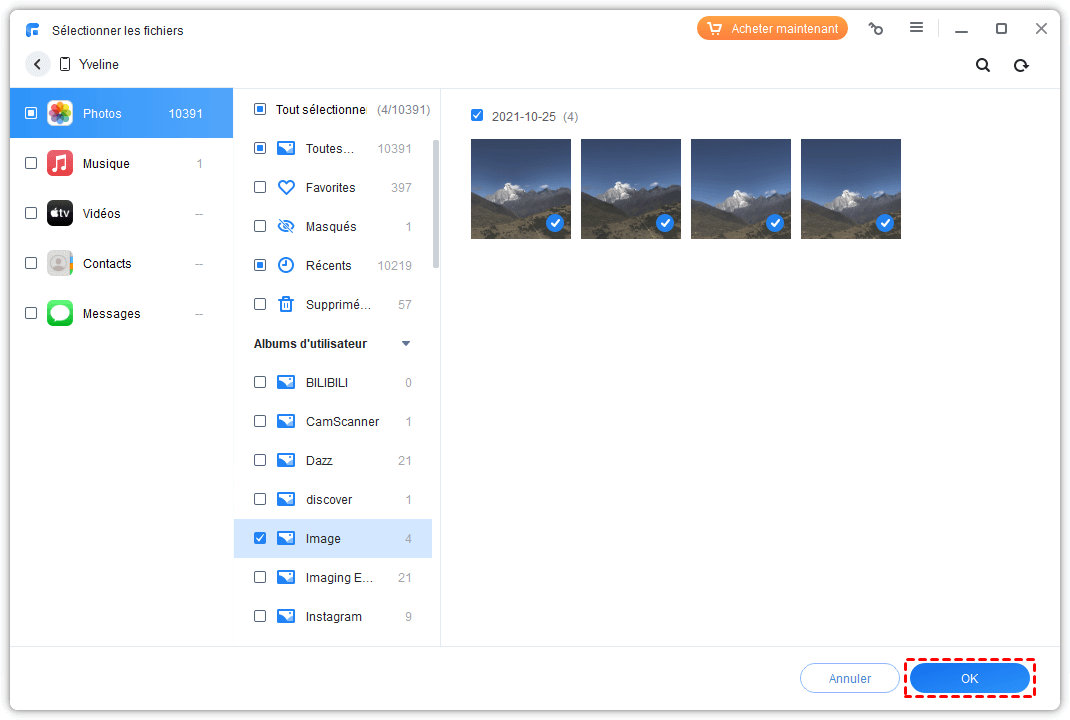Select the Favorites heart icon
Image resolution: width=1070 pixels, height=720 pixels.
(x=286, y=187)
